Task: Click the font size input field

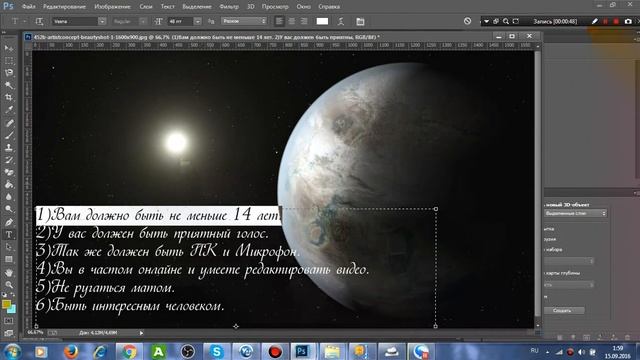Action: click(180, 21)
